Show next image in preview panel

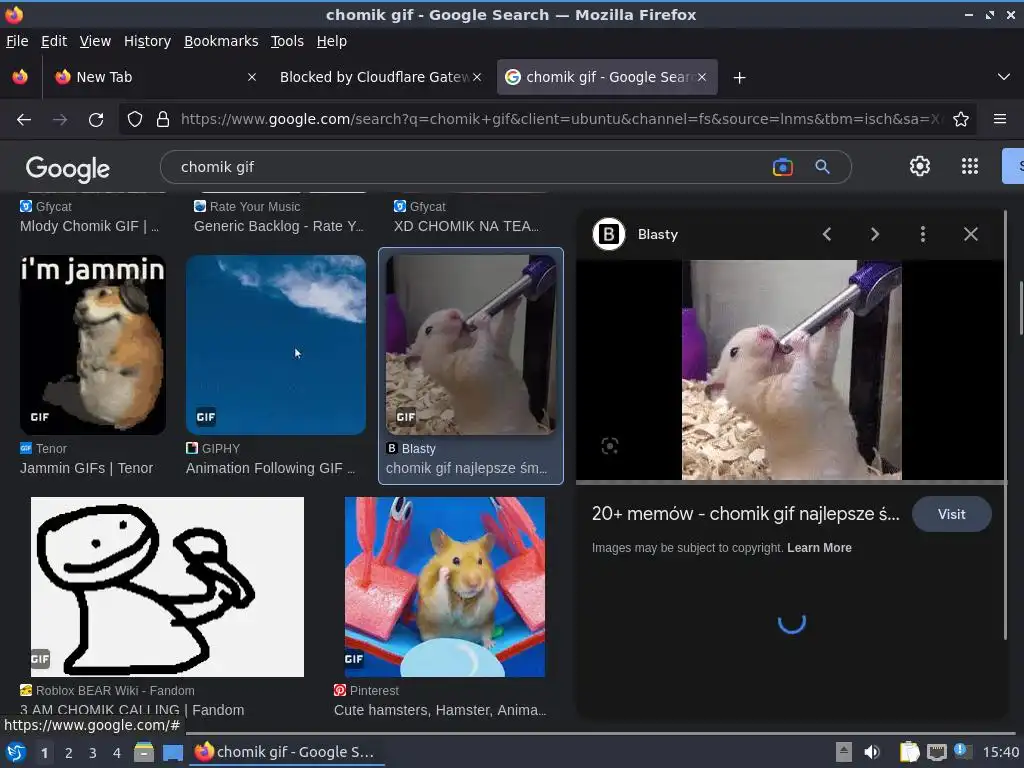click(874, 234)
